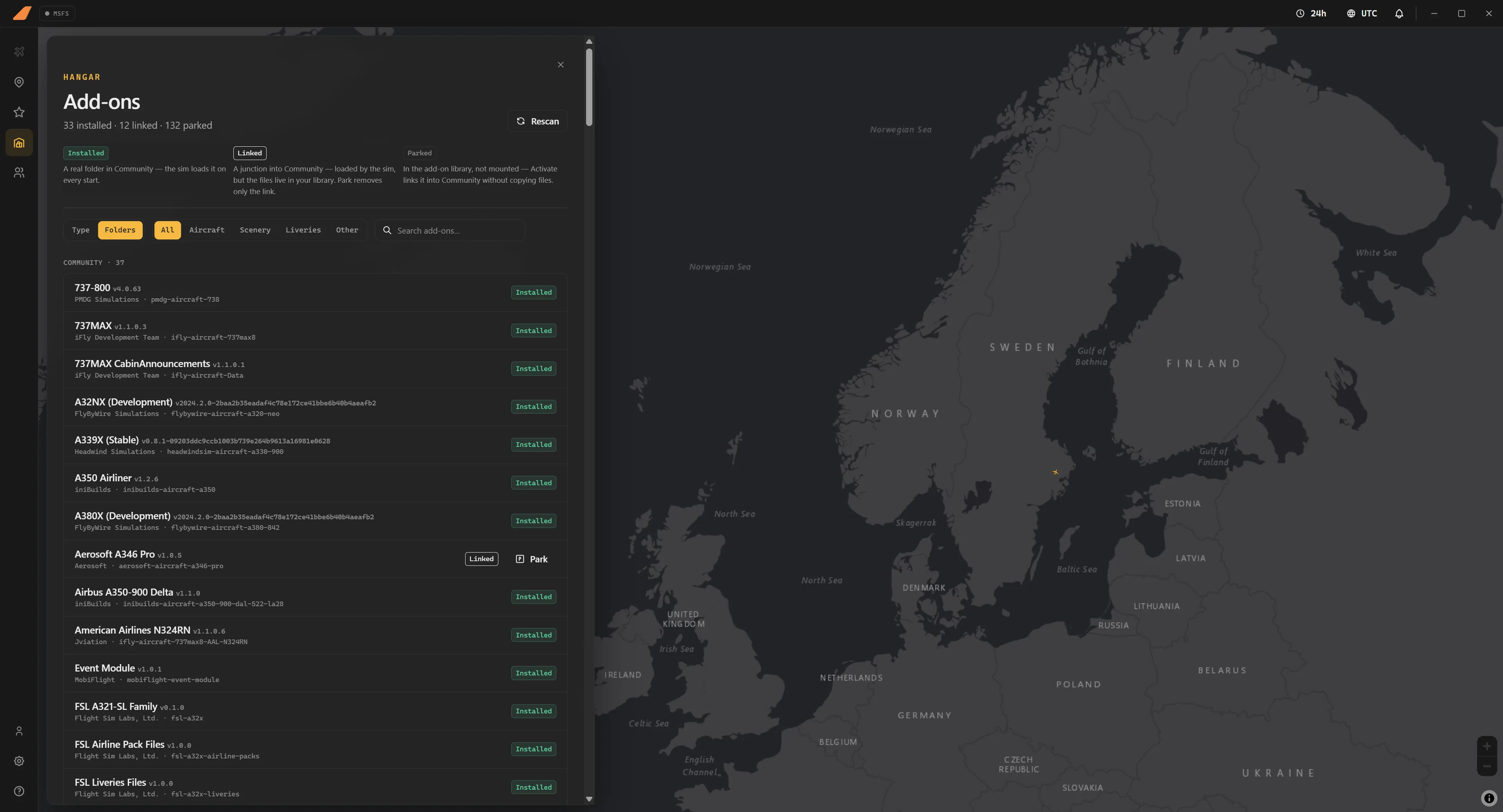Click the Installed legend badge
The image size is (1503, 812).
pos(86,153)
